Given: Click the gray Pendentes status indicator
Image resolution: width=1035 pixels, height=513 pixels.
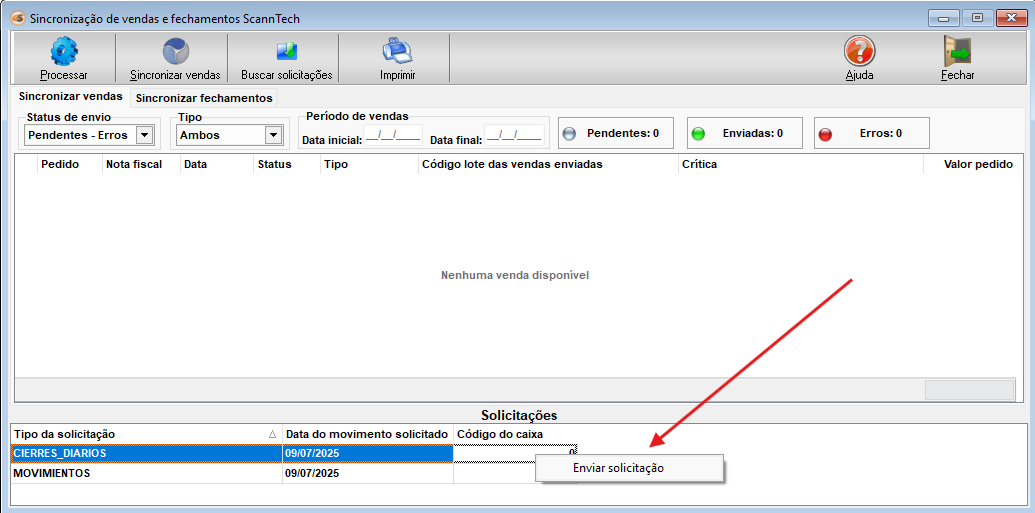Looking at the screenshot, I should pyautogui.click(x=570, y=133).
